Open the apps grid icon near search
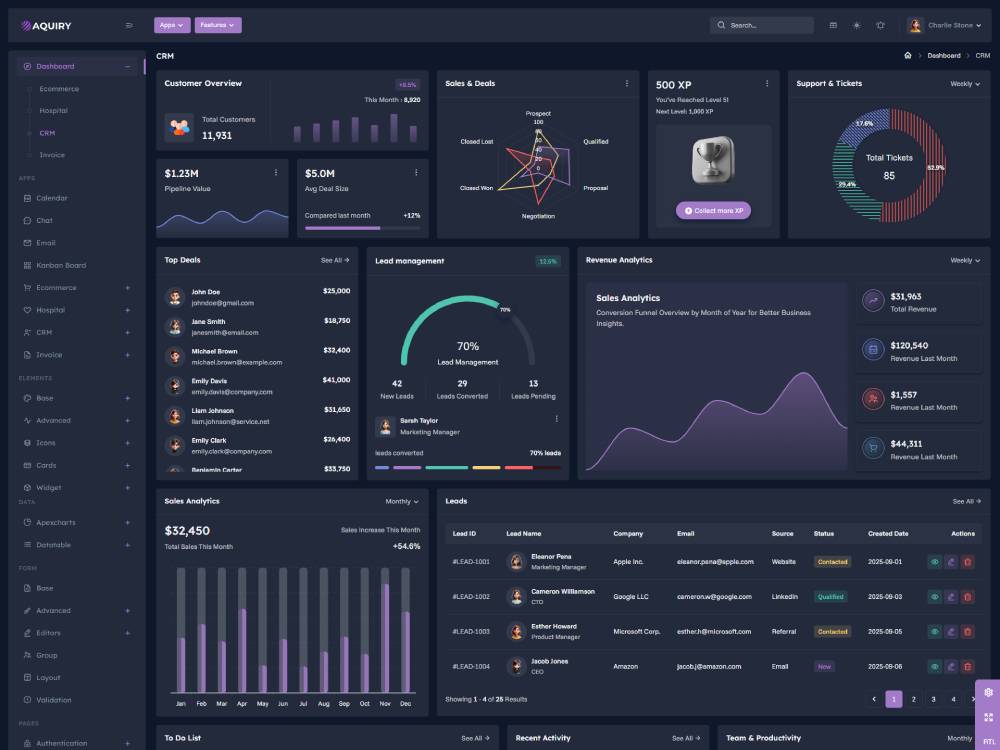1000x750 pixels. click(833, 24)
